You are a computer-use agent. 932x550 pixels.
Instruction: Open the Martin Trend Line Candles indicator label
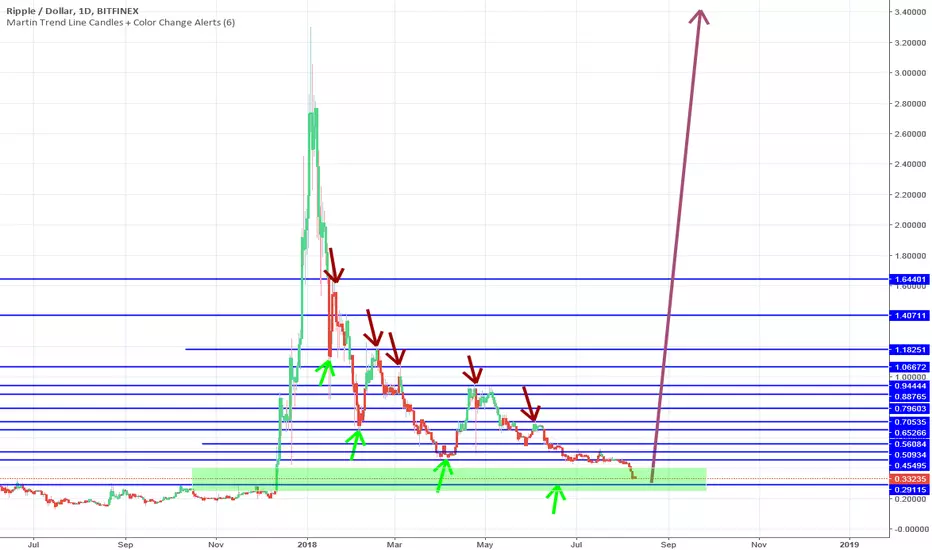coord(121,23)
